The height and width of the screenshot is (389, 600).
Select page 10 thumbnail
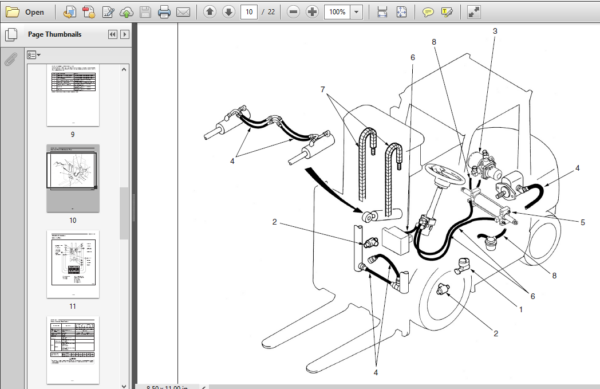point(73,178)
